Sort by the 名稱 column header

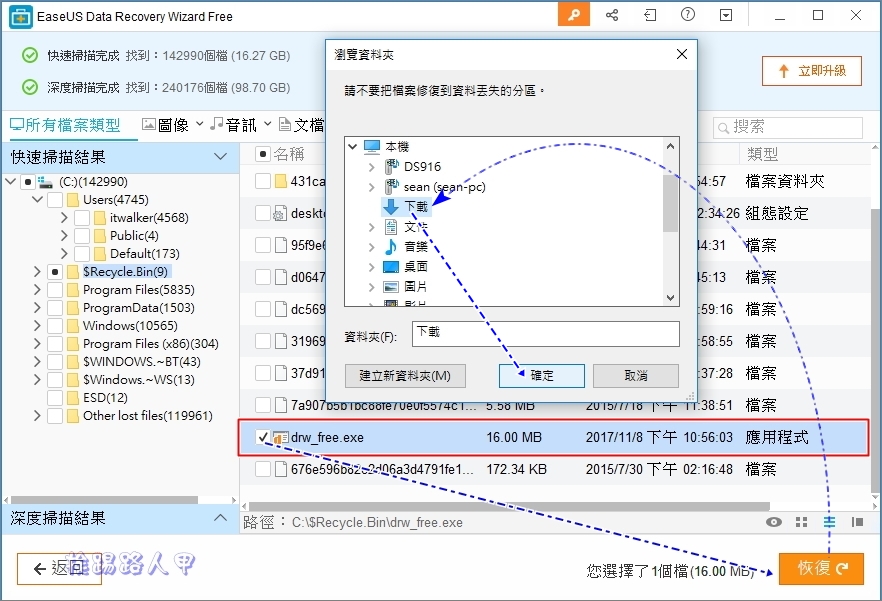click(289, 154)
